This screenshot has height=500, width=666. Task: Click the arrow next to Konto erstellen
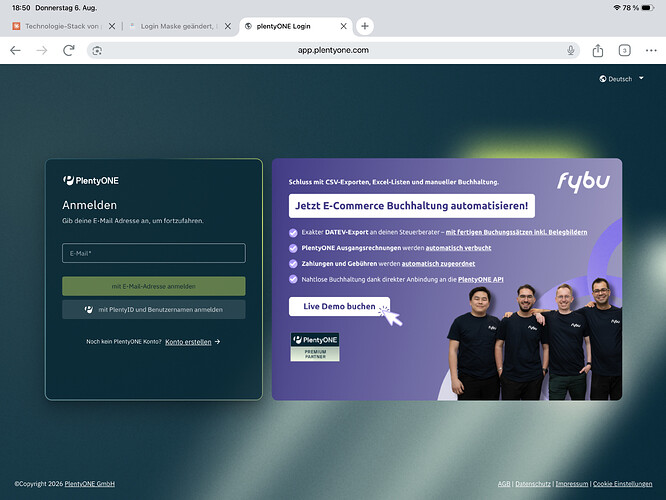coord(217,342)
